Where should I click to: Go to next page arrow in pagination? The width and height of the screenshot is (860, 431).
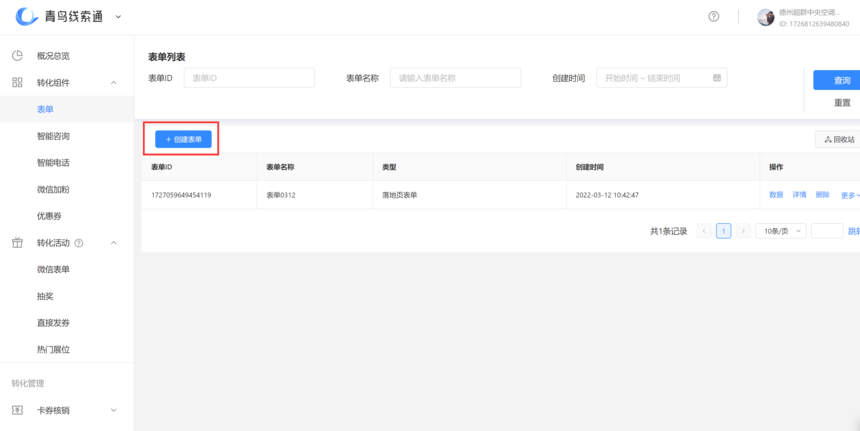click(x=742, y=231)
